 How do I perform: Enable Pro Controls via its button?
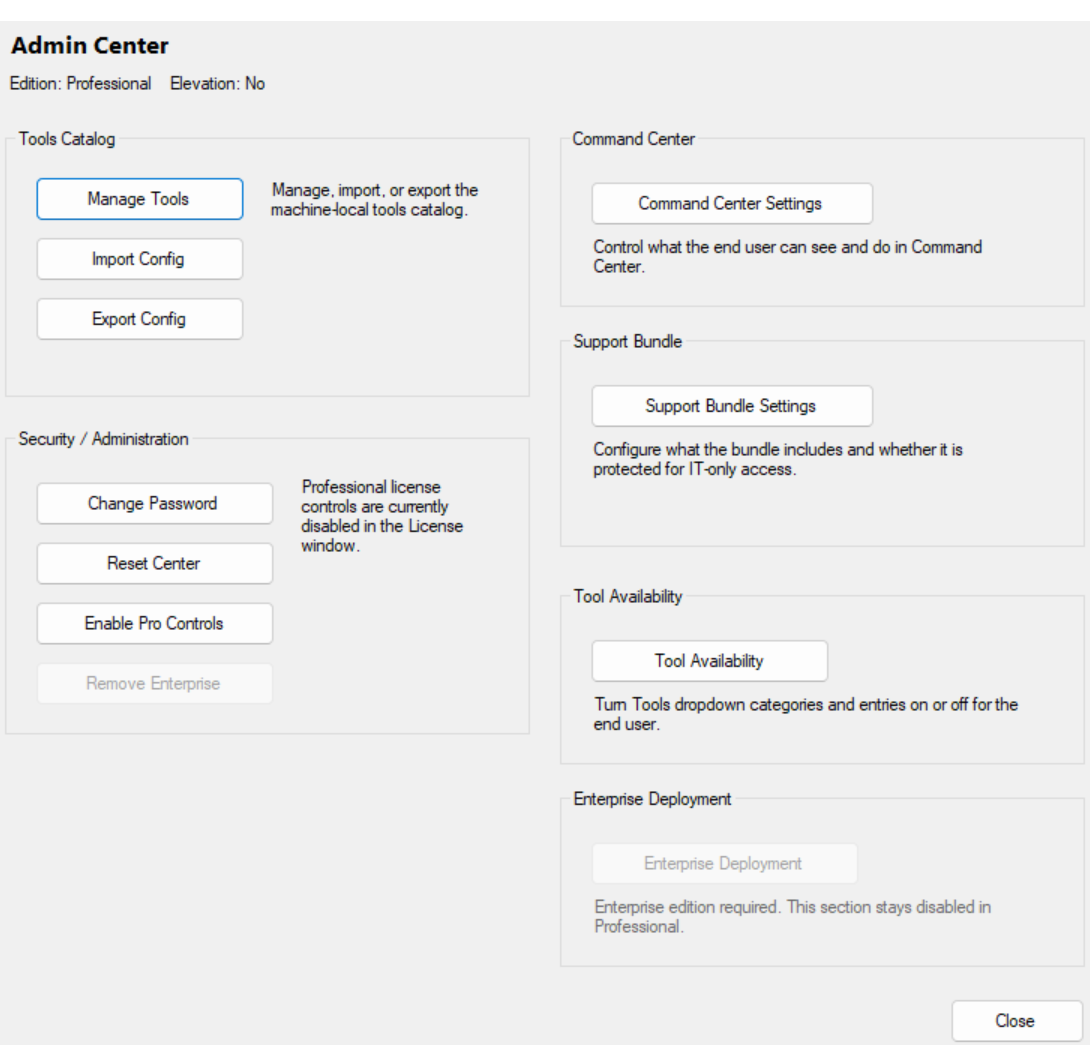tap(154, 624)
